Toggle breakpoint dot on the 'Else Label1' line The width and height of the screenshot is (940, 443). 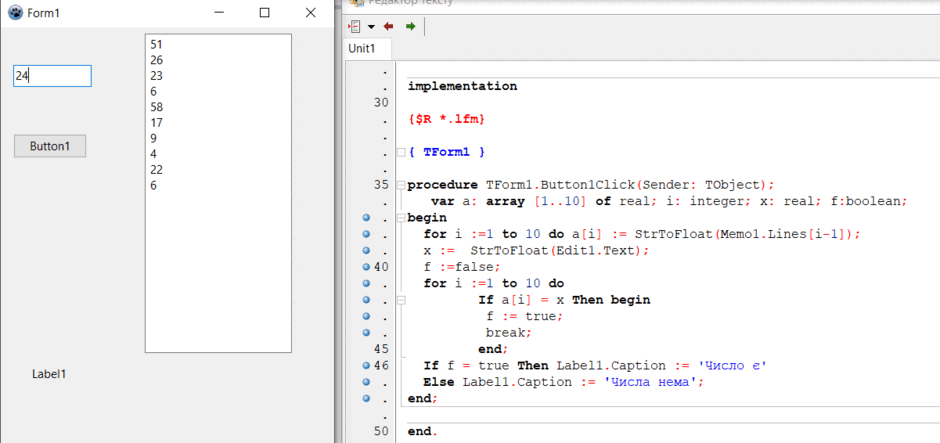click(366, 381)
